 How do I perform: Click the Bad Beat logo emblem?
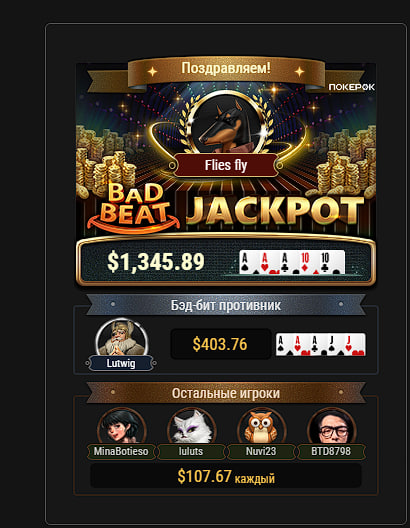pos(133,208)
